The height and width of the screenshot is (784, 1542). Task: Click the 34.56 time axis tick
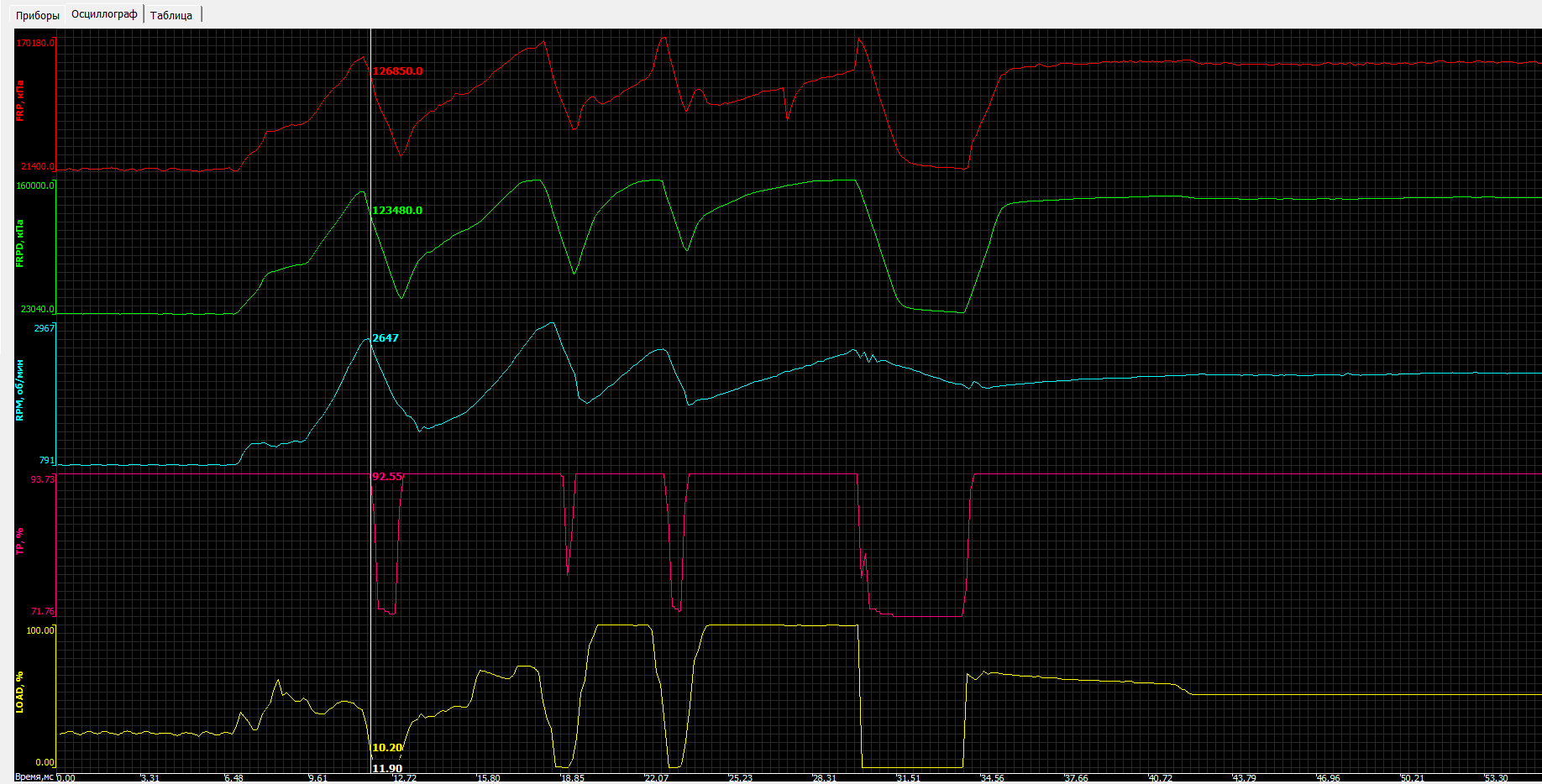click(993, 778)
